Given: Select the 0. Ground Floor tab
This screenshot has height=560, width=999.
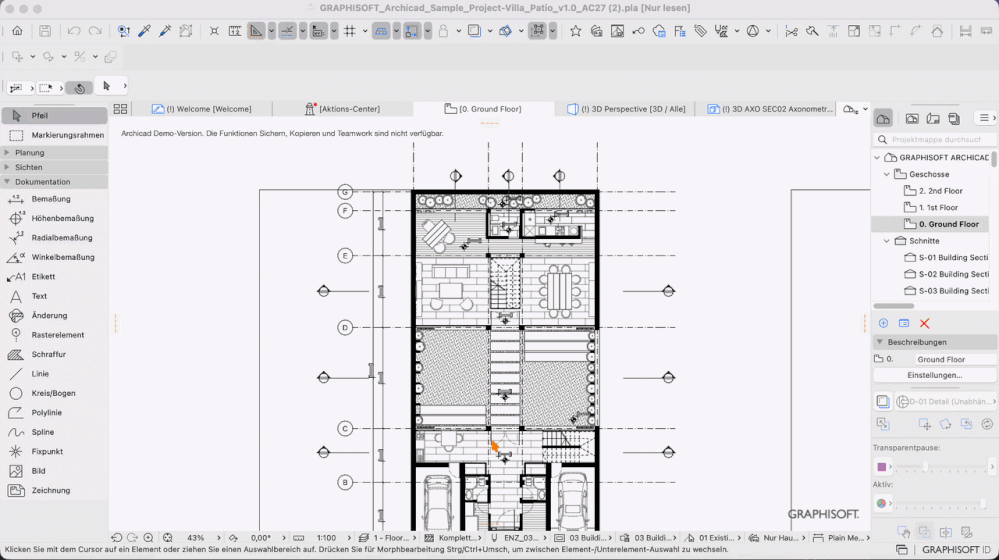Looking at the screenshot, I should [483, 109].
